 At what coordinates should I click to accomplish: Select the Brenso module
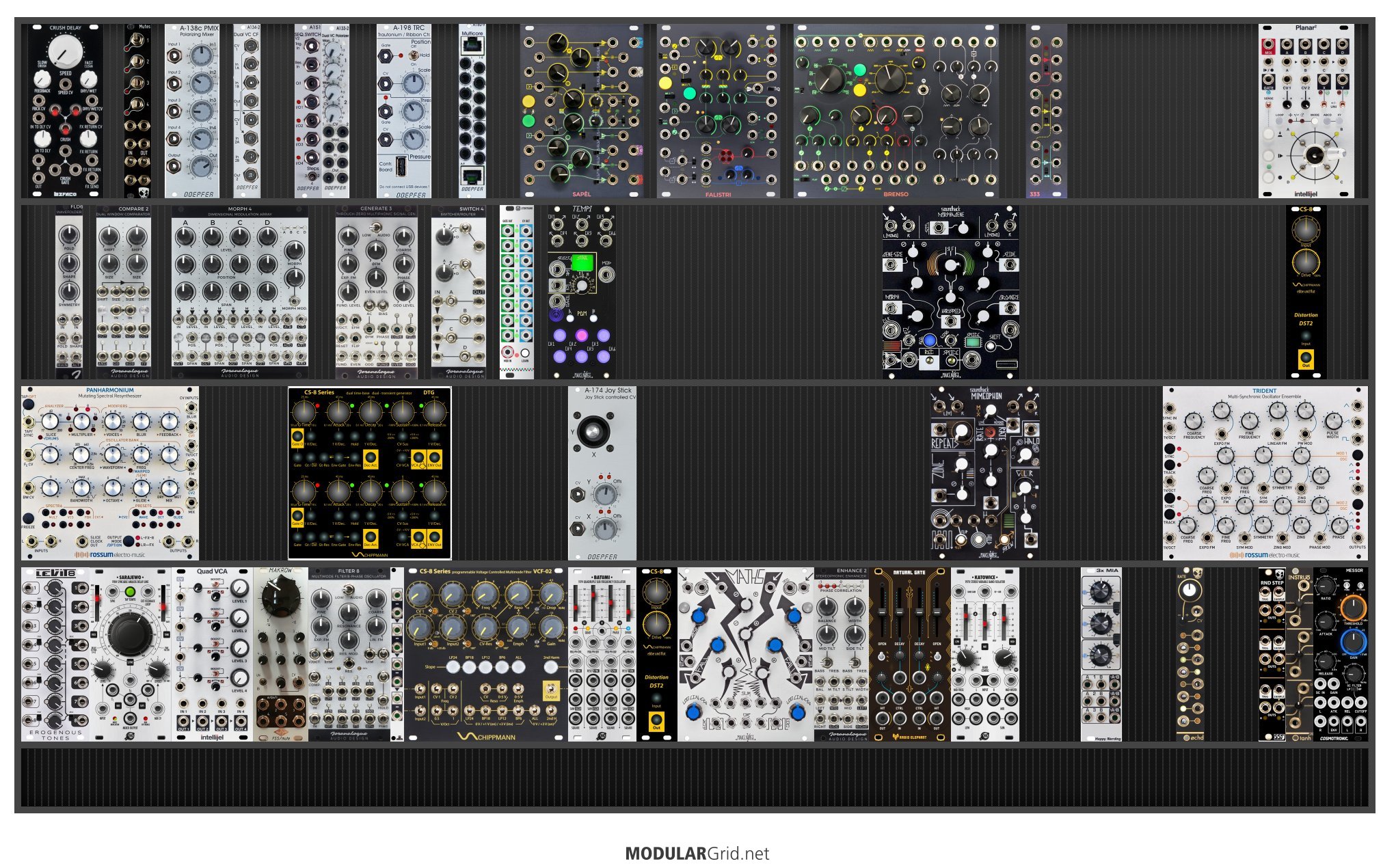tap(896, 111)
